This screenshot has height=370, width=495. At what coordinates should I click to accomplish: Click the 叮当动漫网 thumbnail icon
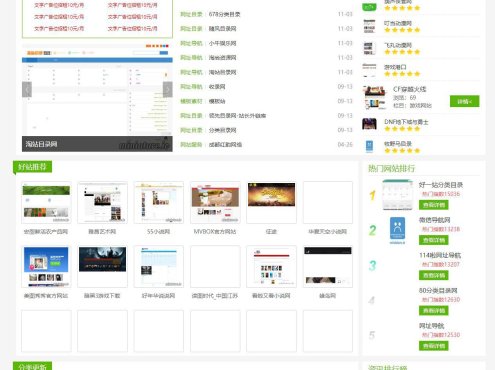[x=369, y=26]
